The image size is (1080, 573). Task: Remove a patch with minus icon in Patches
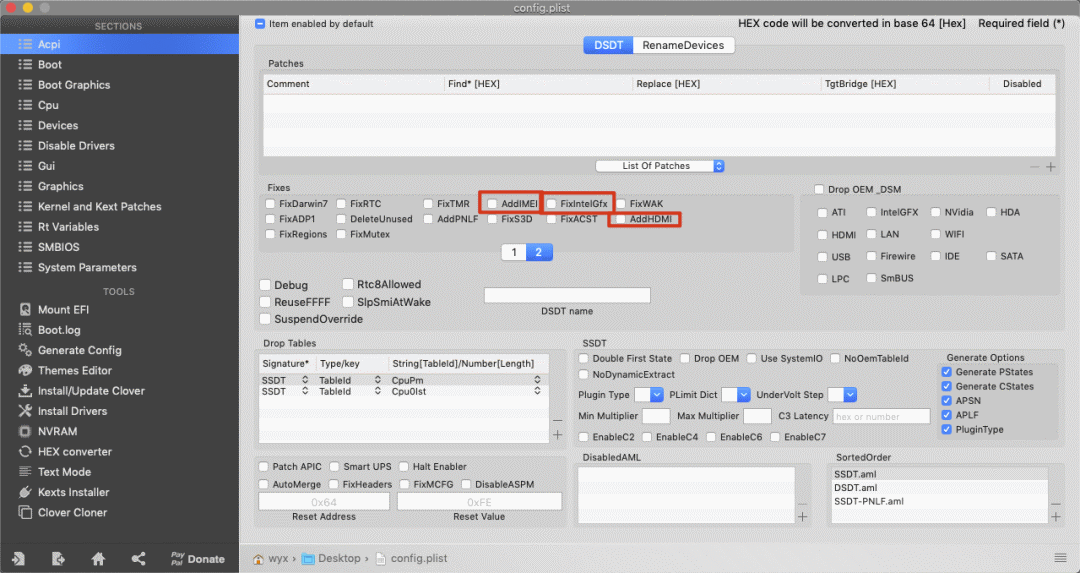pyautogui.click(x=1035, y=167)
